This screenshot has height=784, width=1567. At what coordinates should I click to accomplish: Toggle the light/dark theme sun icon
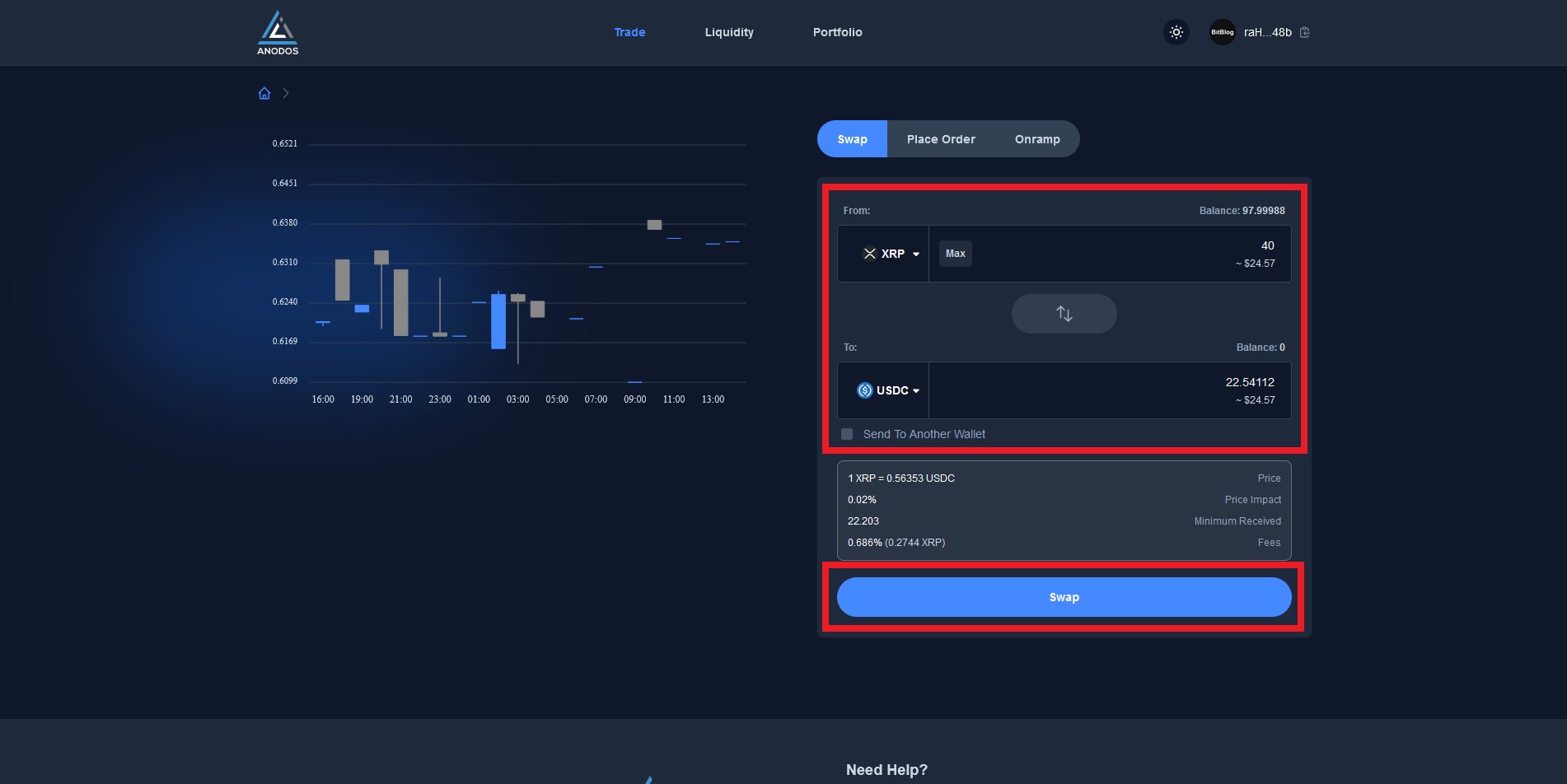tap(1176, 32)
